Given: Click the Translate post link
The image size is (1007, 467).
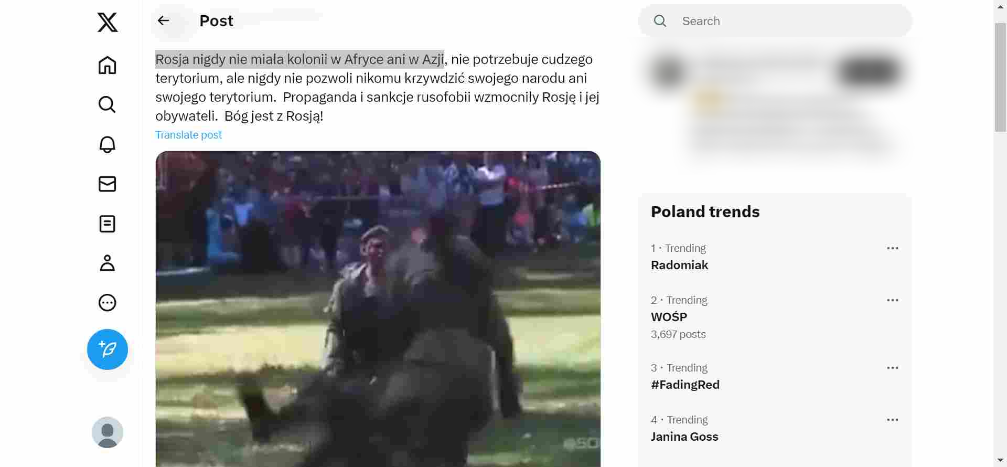Looking at the screenshot, I should tap(189, 135).
